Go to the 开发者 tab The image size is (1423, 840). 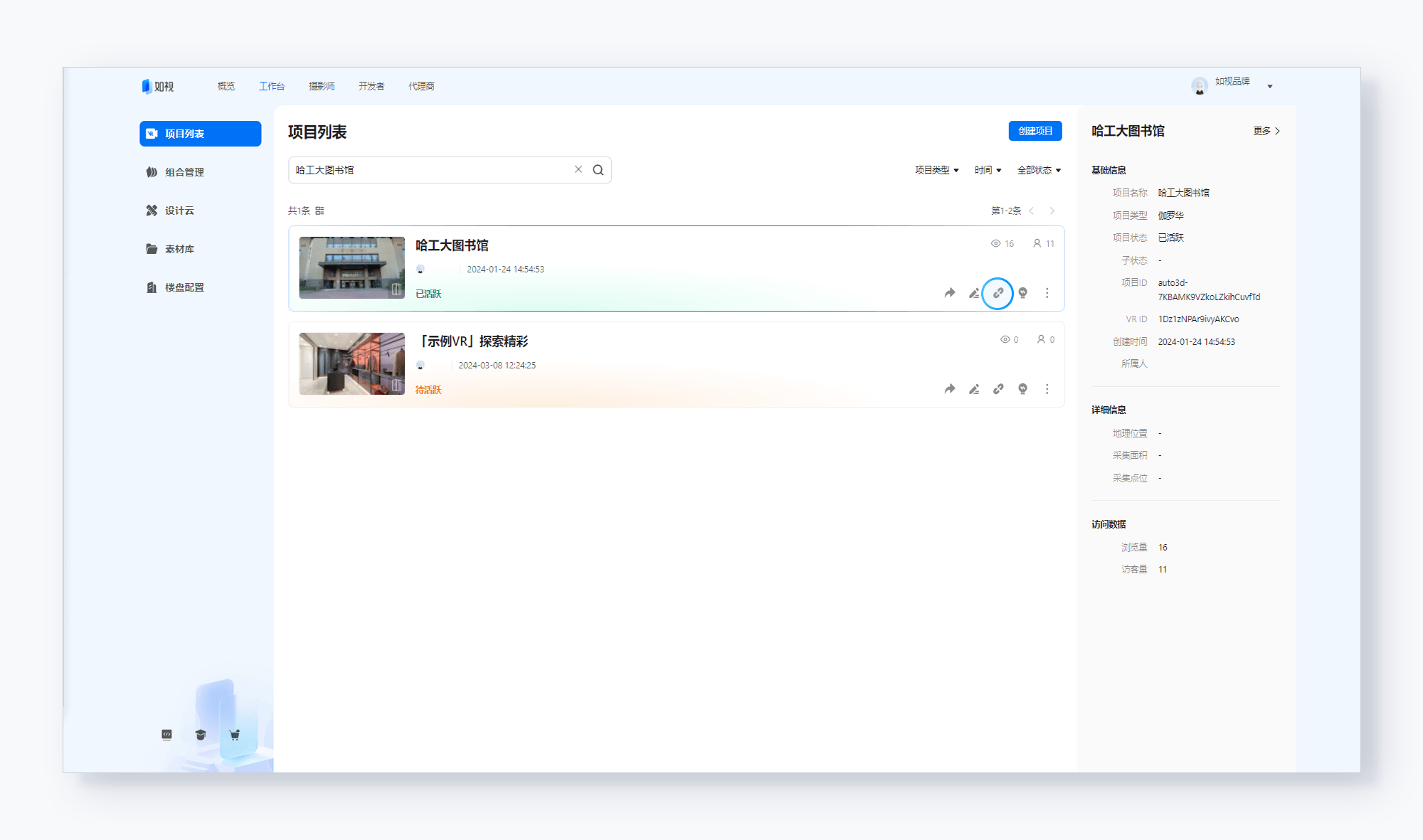coord(371,86)
